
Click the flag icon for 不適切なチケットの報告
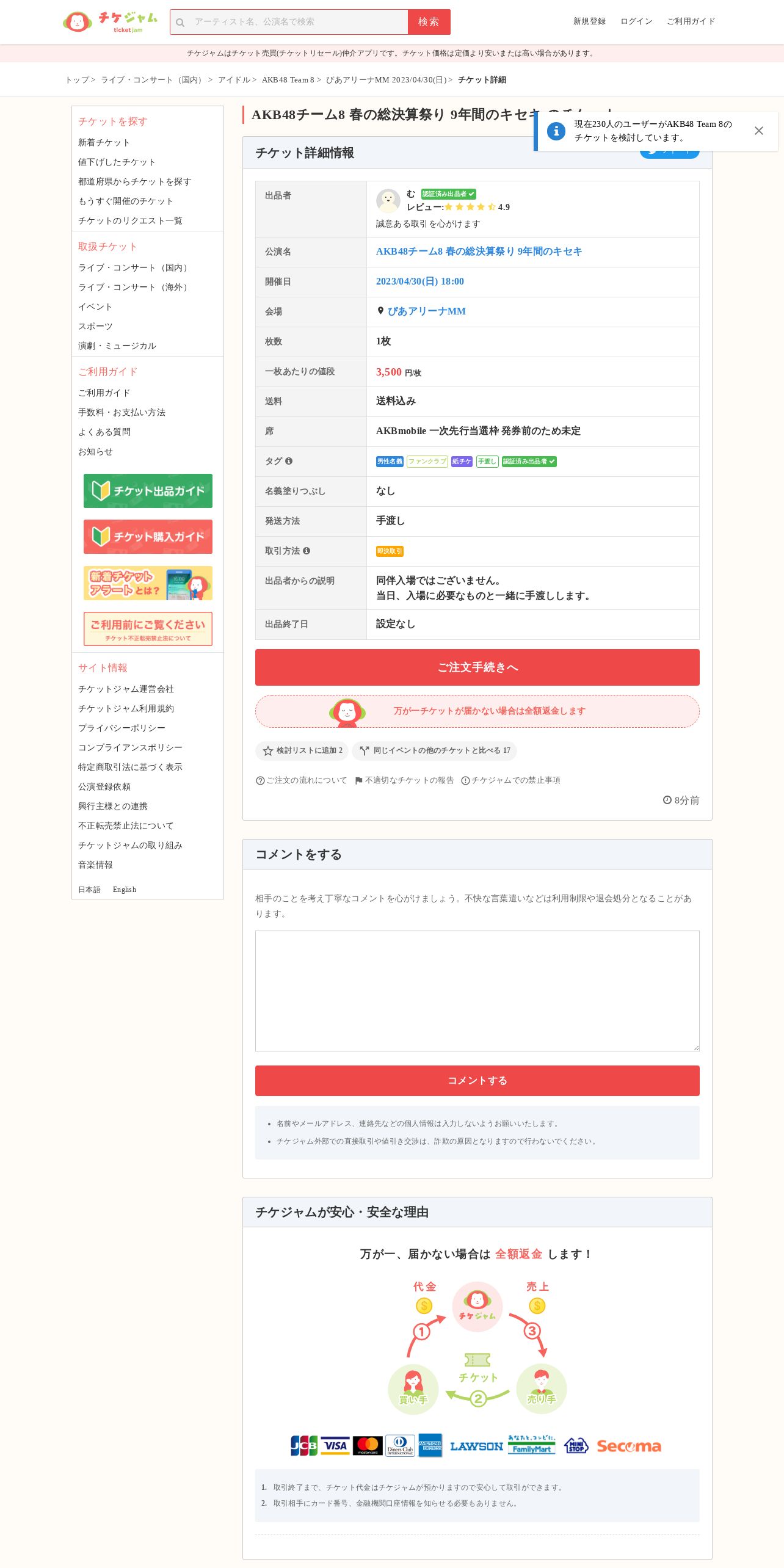click(x=359, y=780)
